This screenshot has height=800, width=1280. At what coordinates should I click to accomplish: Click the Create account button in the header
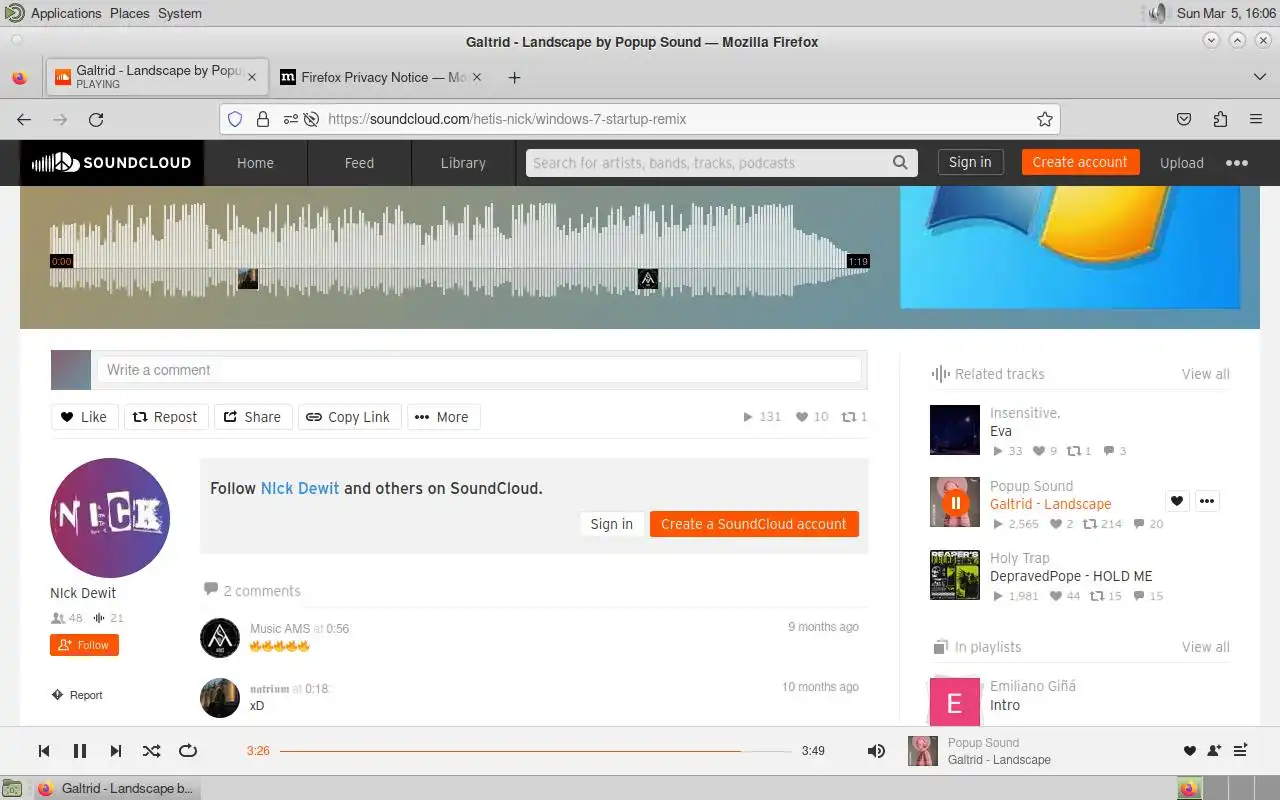tap(1080, 162)
